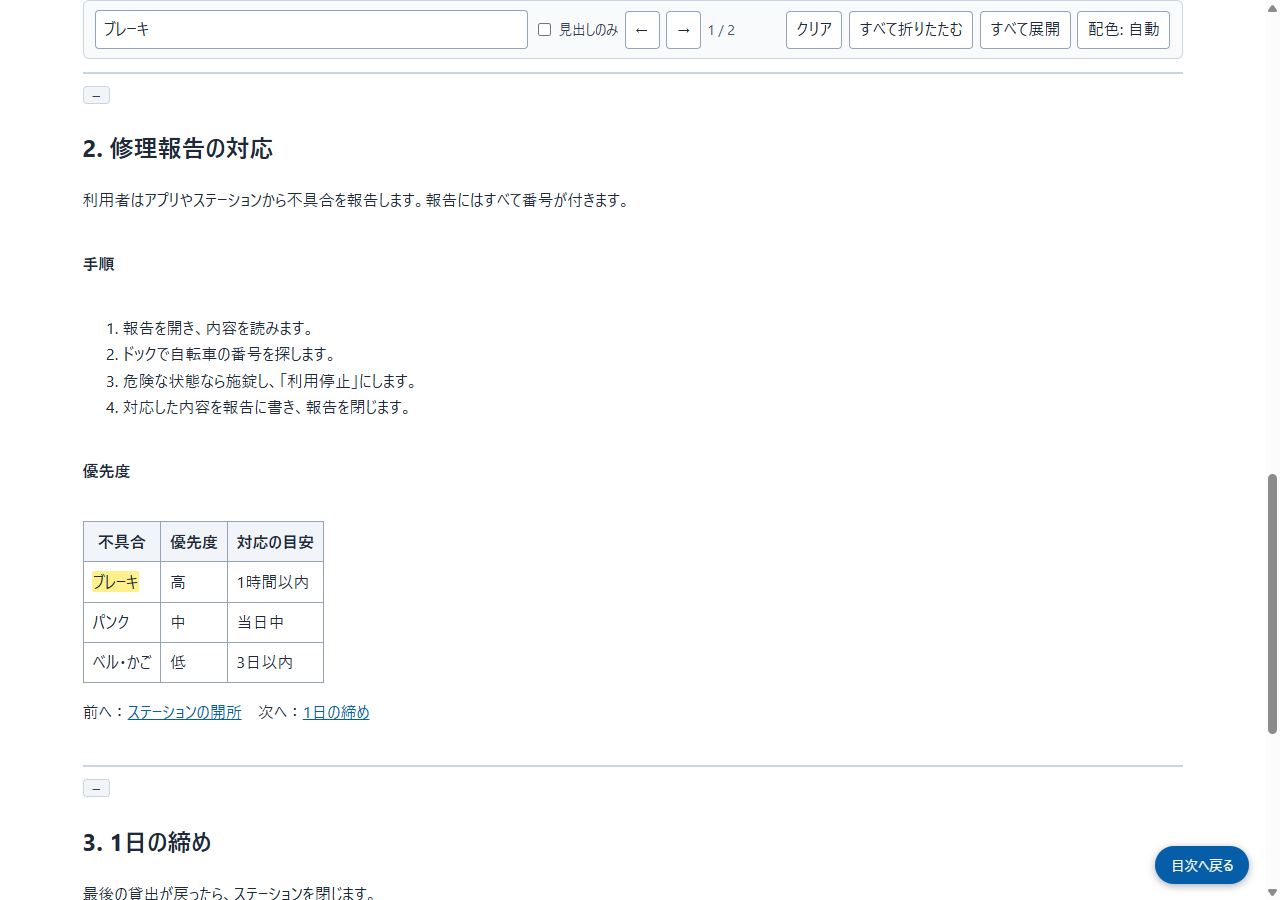Collapse section 3. 1日の締め

[x=96, y=788]
